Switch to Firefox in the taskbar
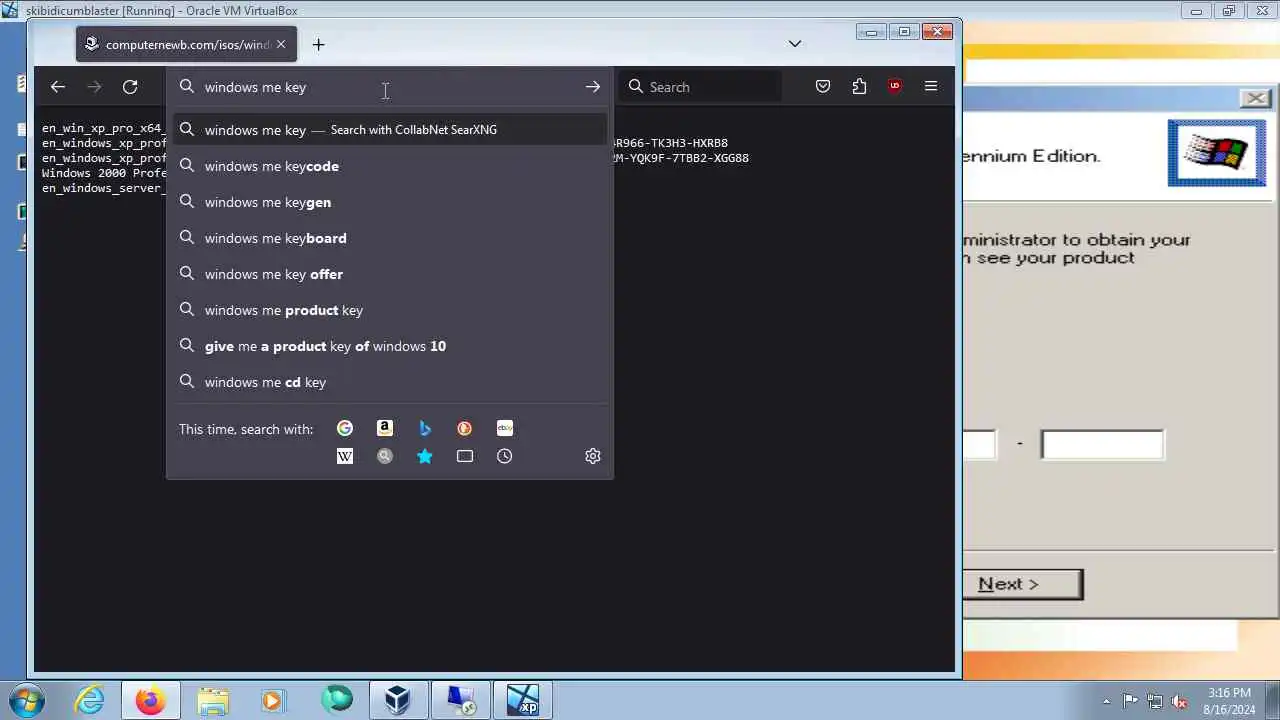1280x720 pixels. click(151, 700)
